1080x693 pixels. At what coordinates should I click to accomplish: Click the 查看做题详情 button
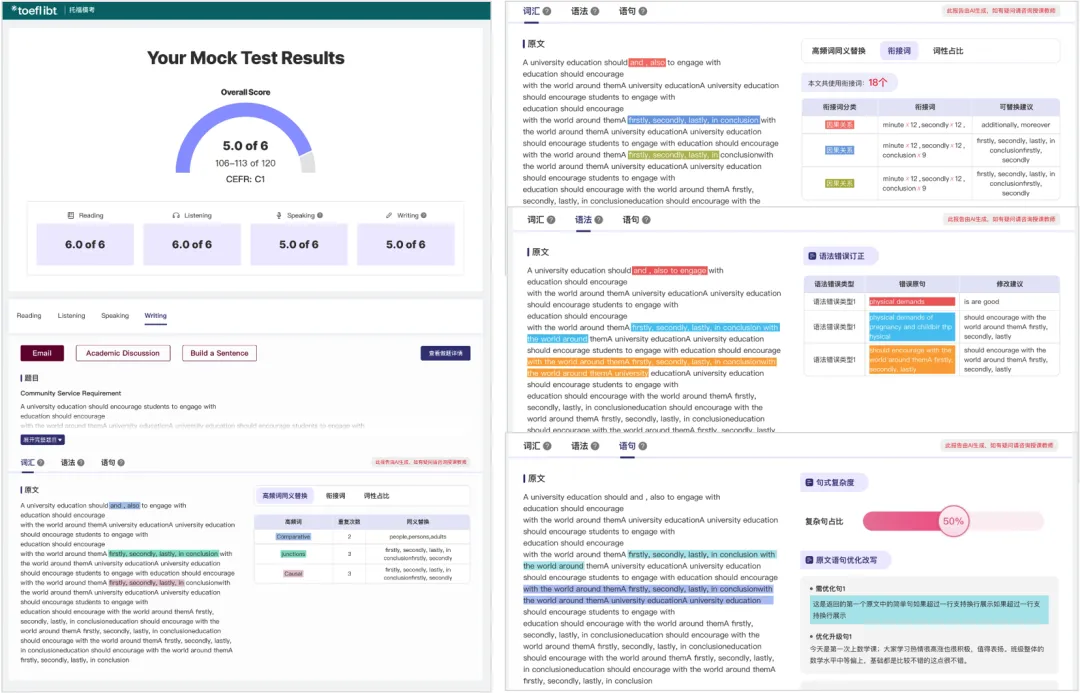click(445, 353)
